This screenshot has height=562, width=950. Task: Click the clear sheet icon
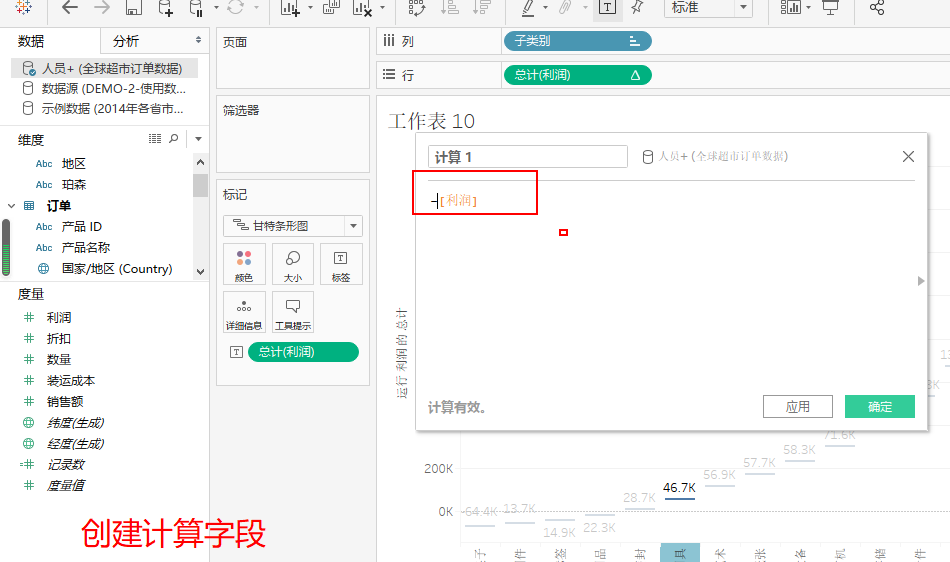pos(362,8)
